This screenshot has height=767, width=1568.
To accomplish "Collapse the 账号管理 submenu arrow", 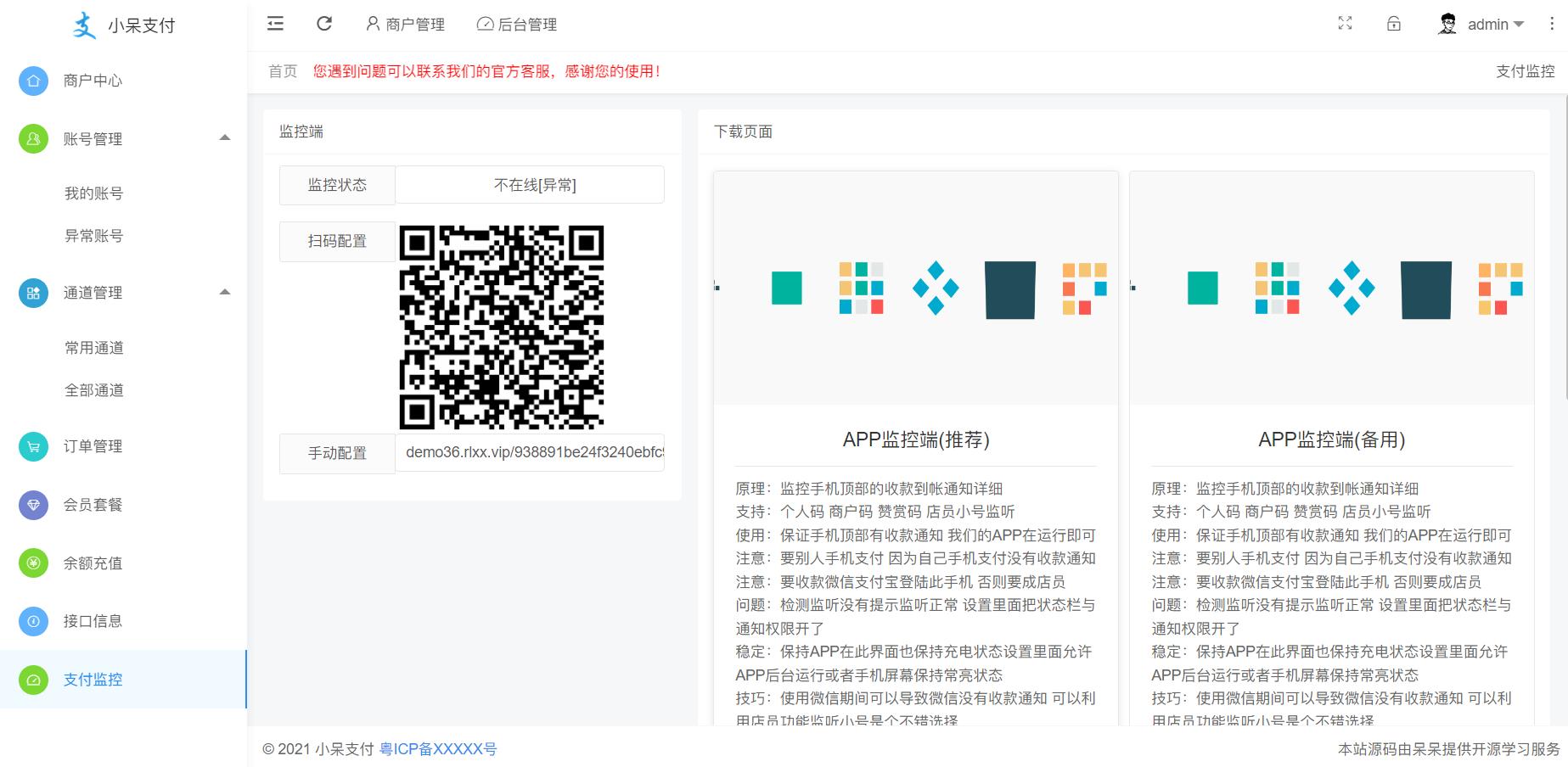I will pyautogui.click(x=225, y=138).
